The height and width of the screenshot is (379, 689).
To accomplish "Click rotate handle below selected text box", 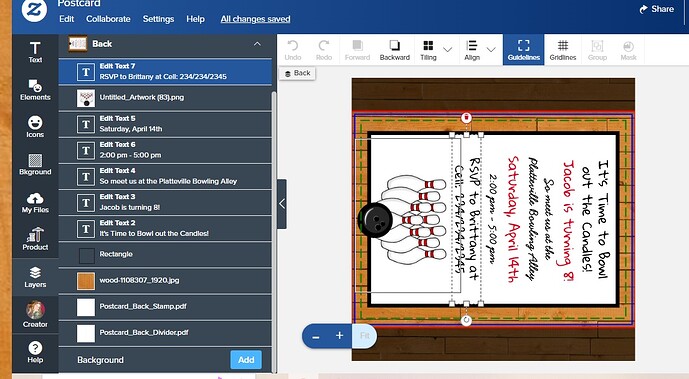I will tap(466, 321).
